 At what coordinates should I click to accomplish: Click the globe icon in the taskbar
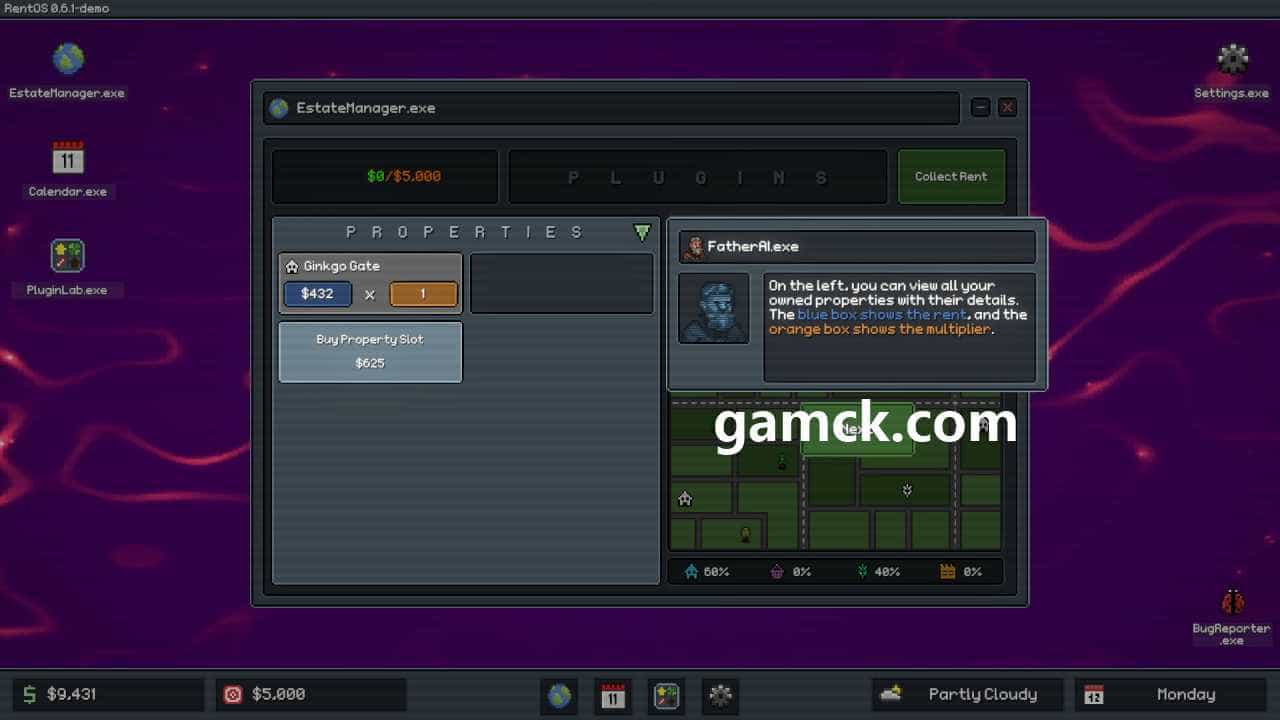[x=559, y=695]
